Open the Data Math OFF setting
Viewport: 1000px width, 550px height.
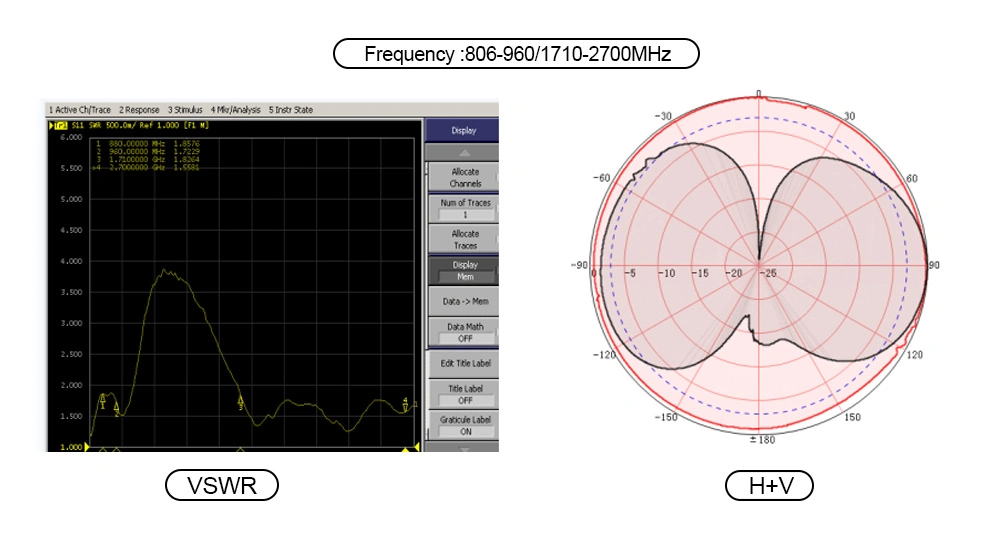[x=464, y=332]
